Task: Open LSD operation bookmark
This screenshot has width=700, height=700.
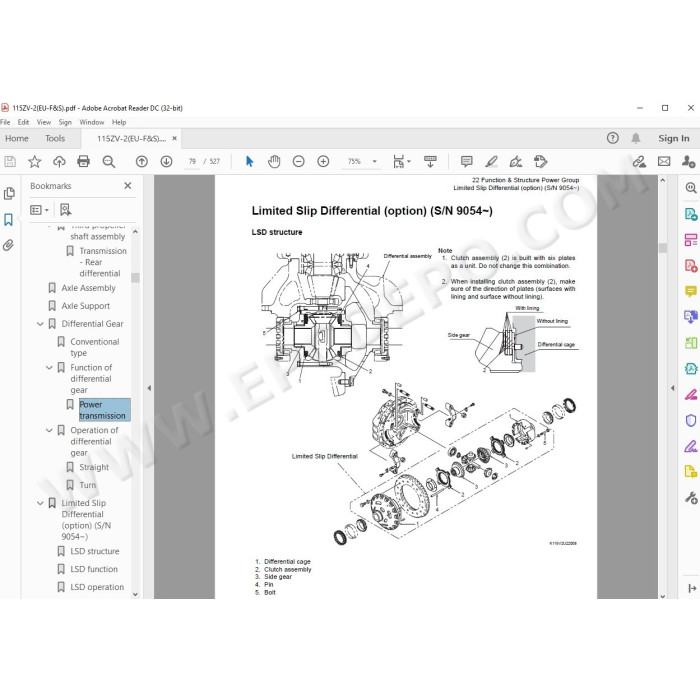Action: 97,588
